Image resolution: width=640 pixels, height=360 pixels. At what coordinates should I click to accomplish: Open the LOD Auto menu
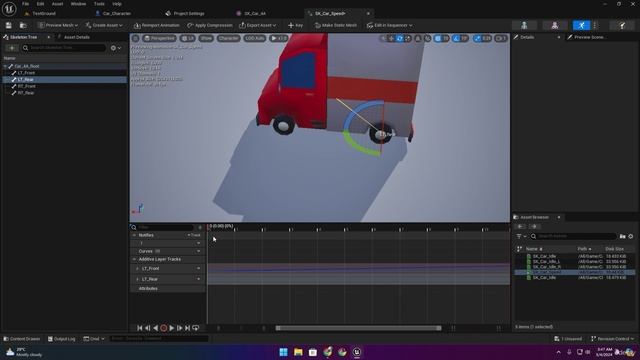[255, 38]
